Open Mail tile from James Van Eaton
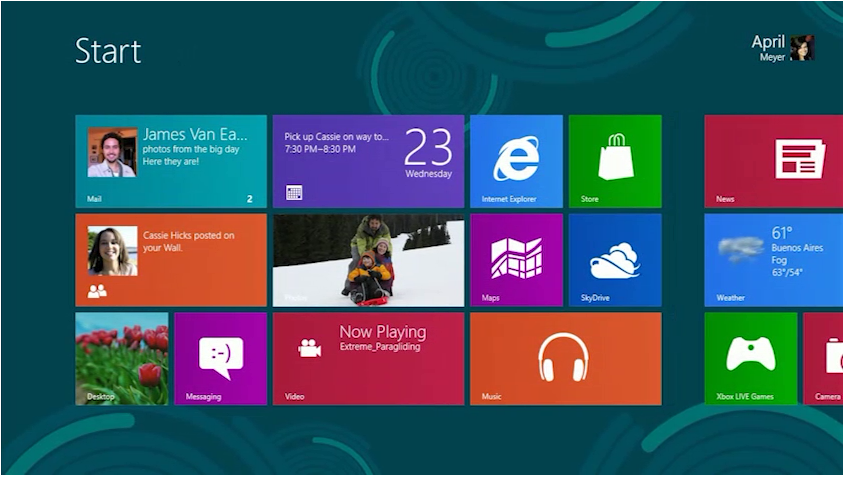Screen dimensions: 844x477 [170, 160]
